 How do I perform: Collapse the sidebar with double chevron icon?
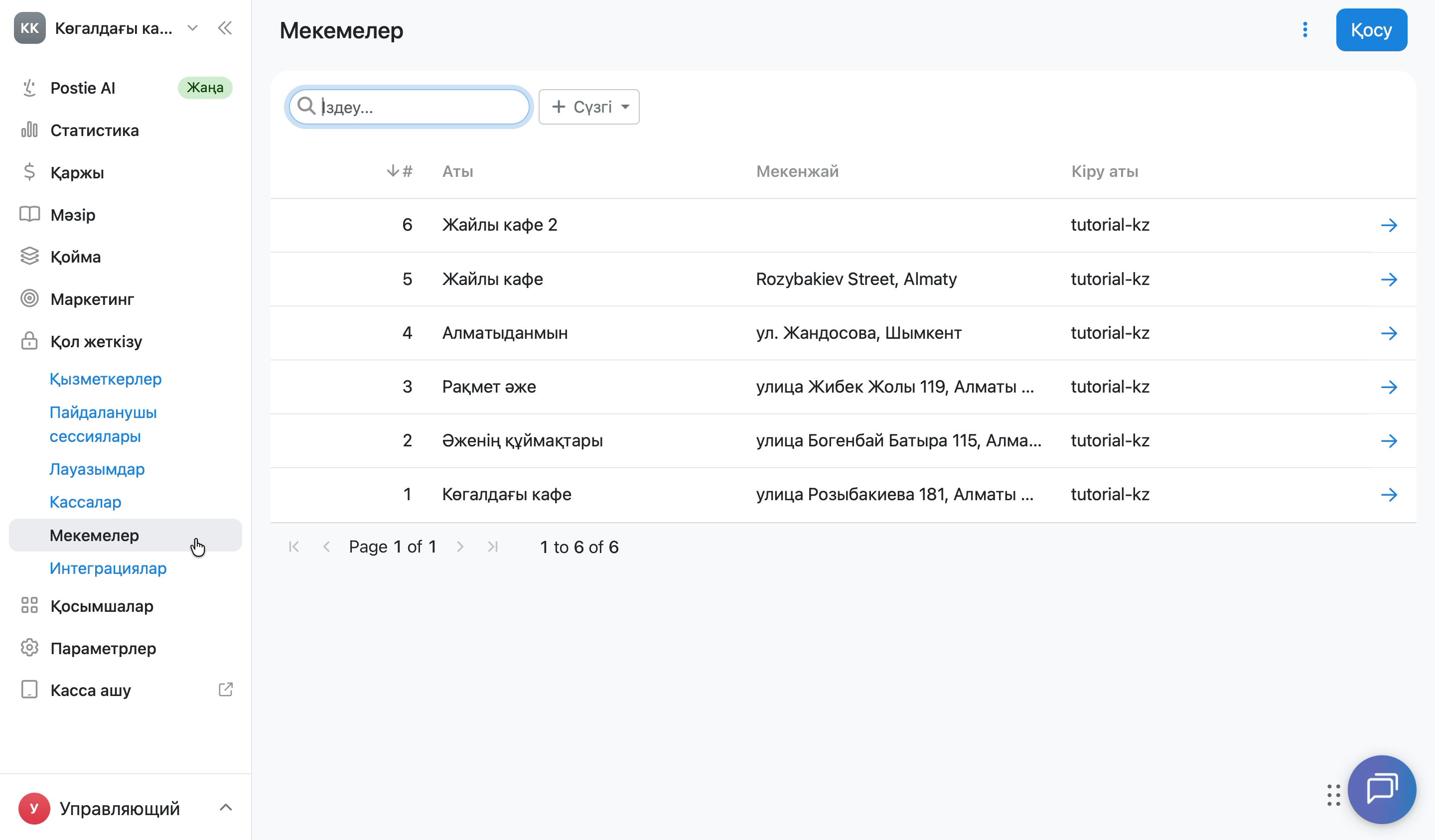225,28
